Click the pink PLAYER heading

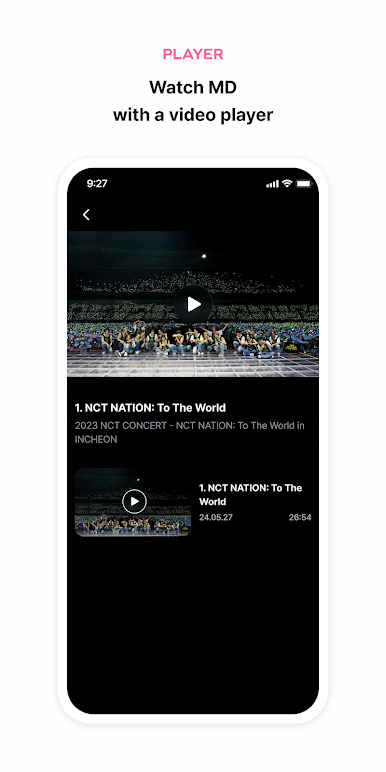pyautogui.click(x=193, y=54)
